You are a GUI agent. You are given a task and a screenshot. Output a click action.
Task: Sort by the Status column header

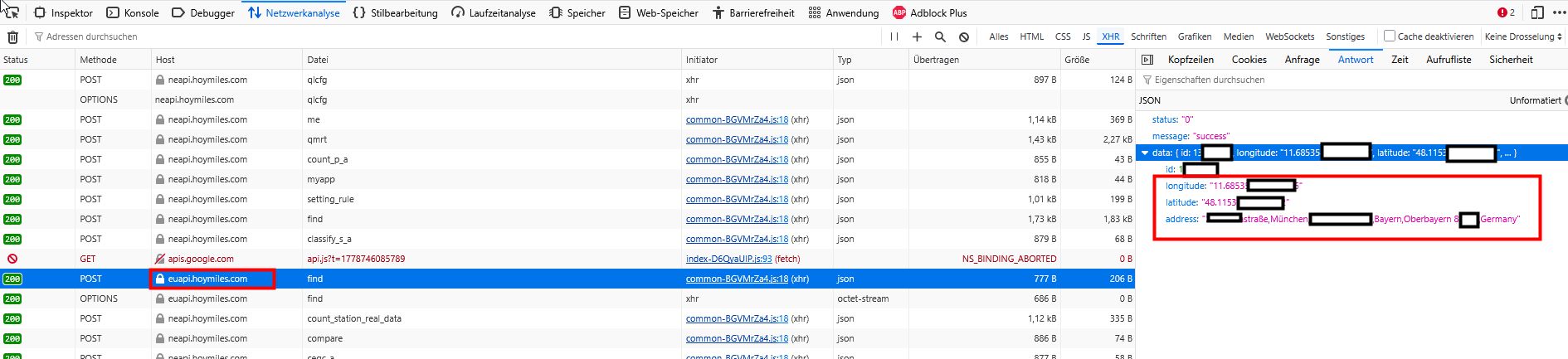38,60
